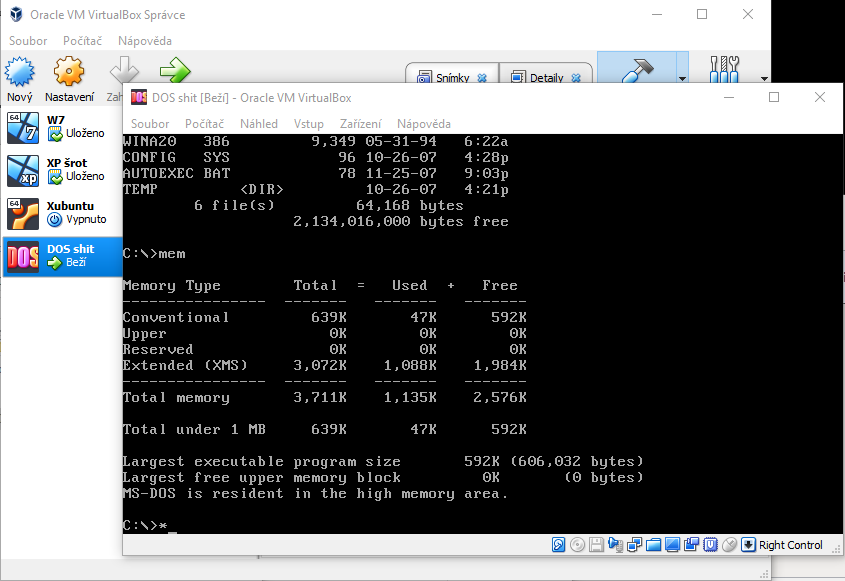Click the C:\> prompt cursor in DOS screen

[x=172, y=532]
